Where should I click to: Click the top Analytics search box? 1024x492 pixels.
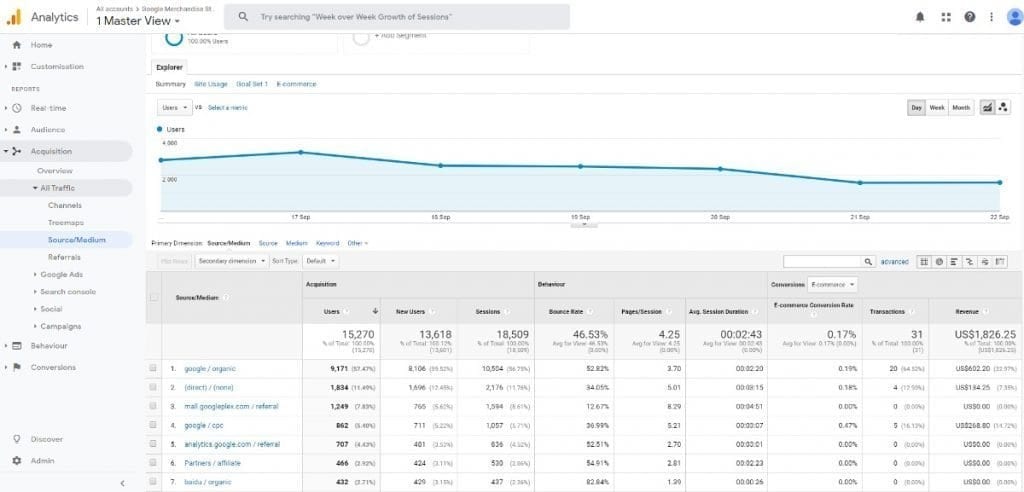coord(396,17)
